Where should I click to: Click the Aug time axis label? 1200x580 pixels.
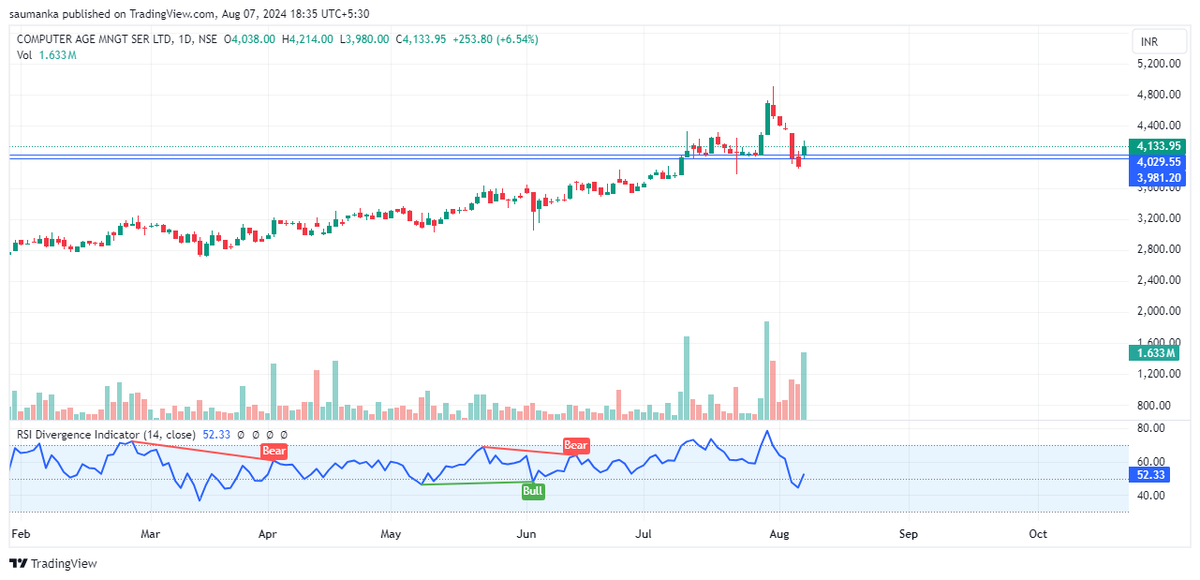tap(781, 535)
